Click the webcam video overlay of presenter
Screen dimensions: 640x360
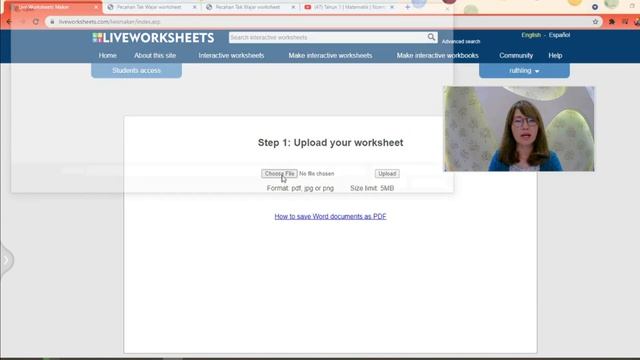(x=519, y=129)
